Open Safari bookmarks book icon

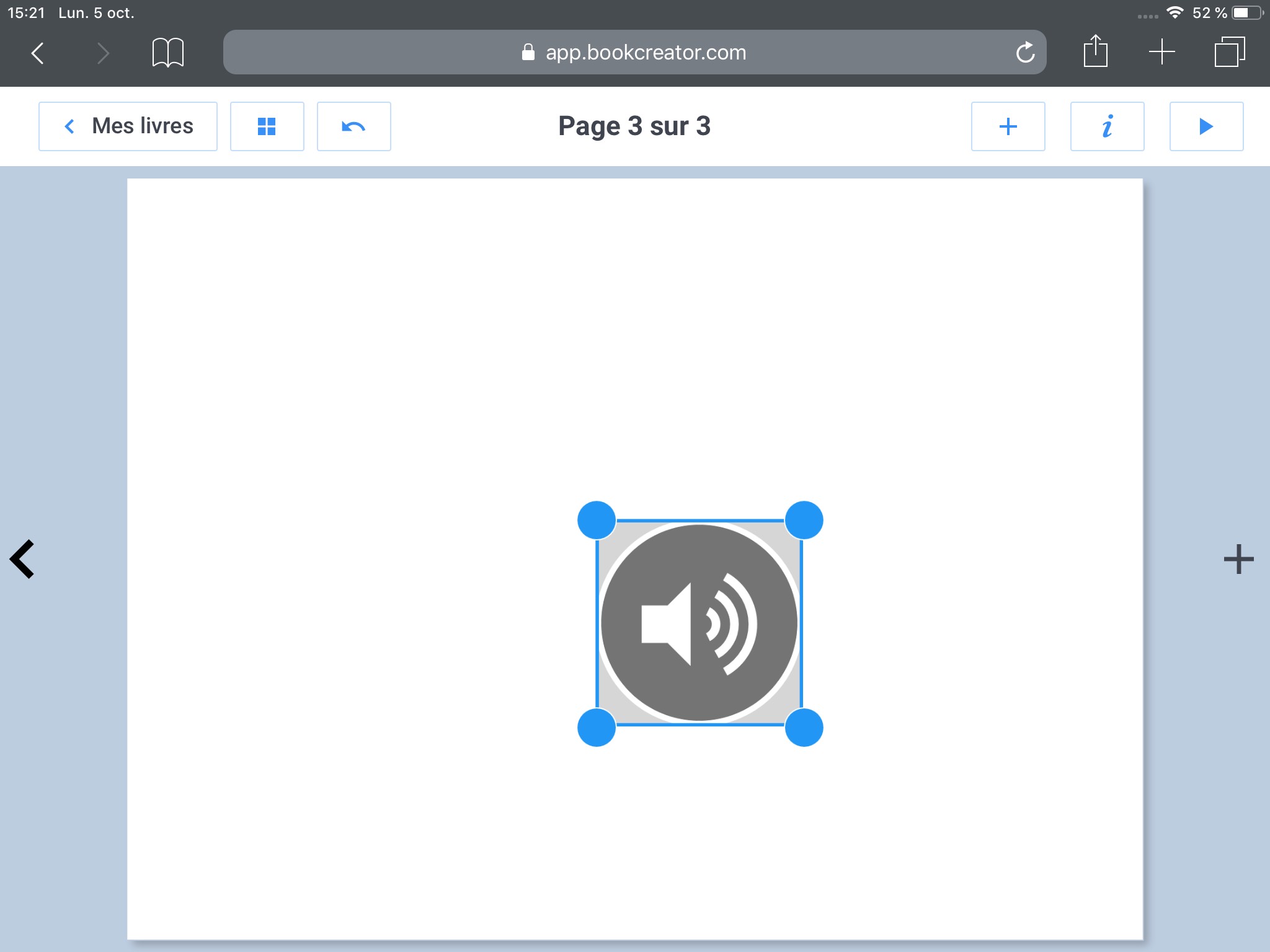167,53
